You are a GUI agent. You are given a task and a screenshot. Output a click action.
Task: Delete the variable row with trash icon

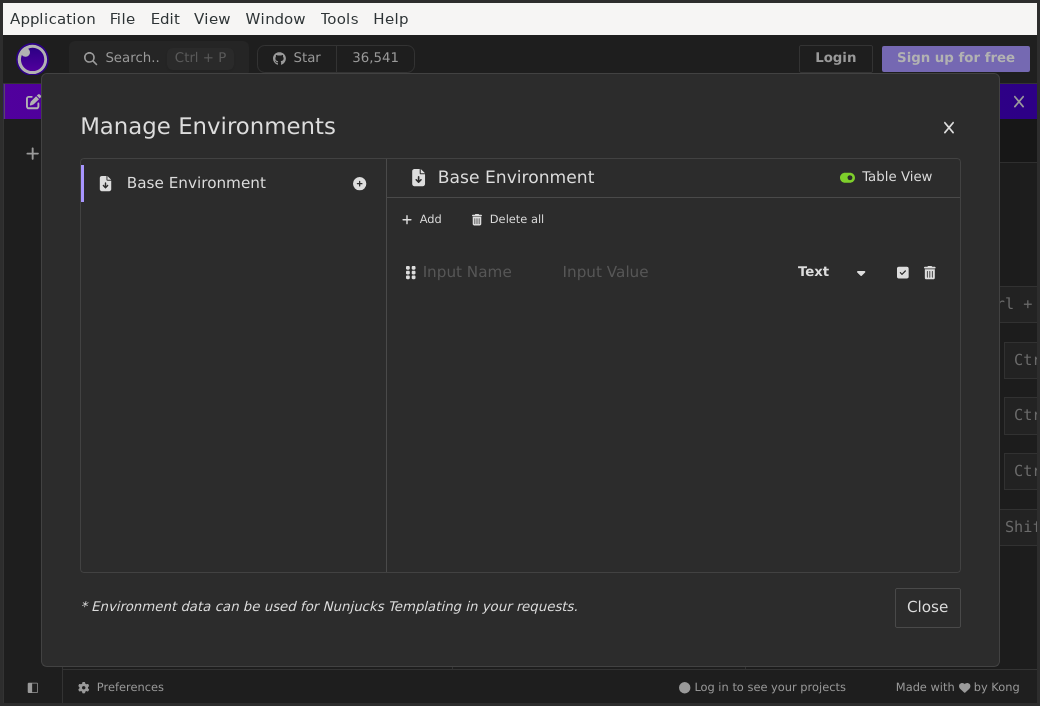click(930, 273)
